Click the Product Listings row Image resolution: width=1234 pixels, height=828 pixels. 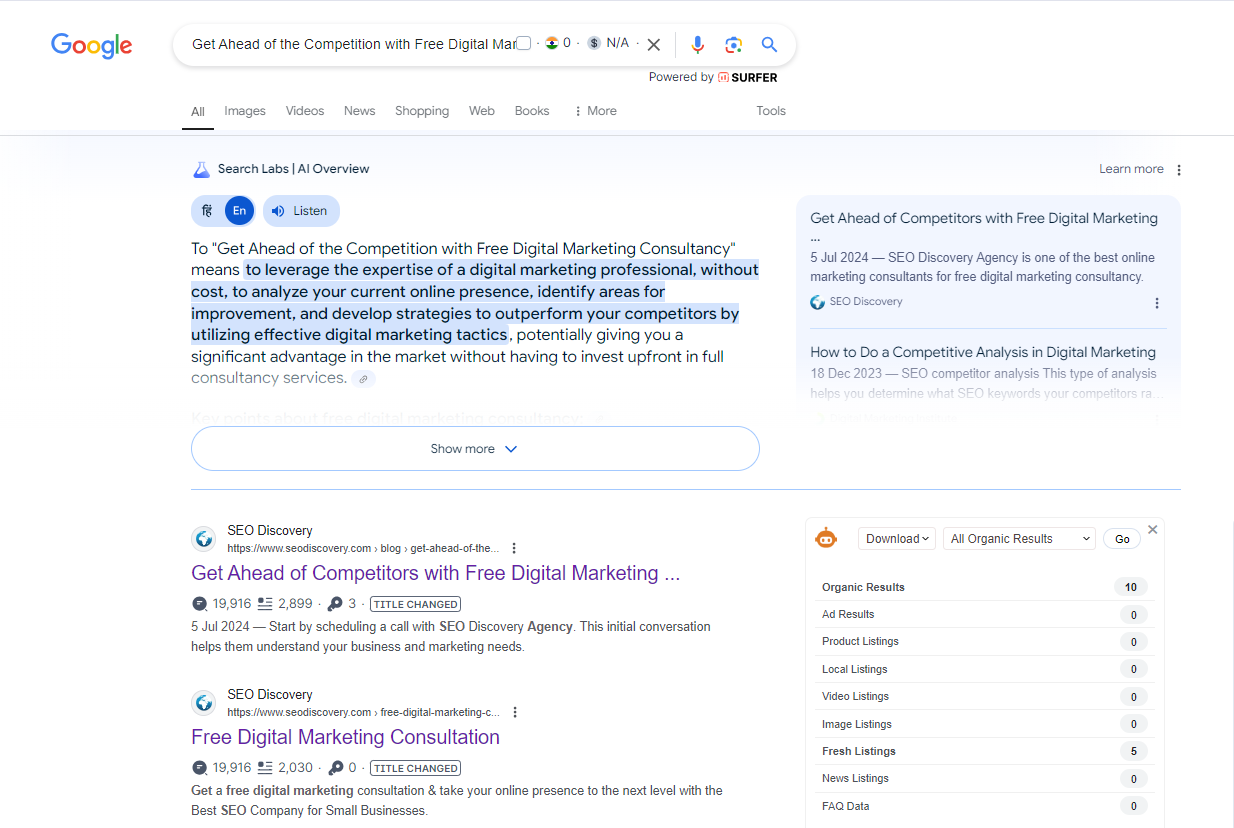pos(984,641)
